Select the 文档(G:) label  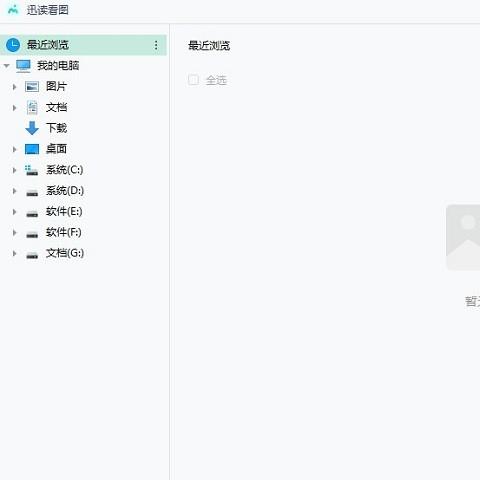tap(65, 253)
